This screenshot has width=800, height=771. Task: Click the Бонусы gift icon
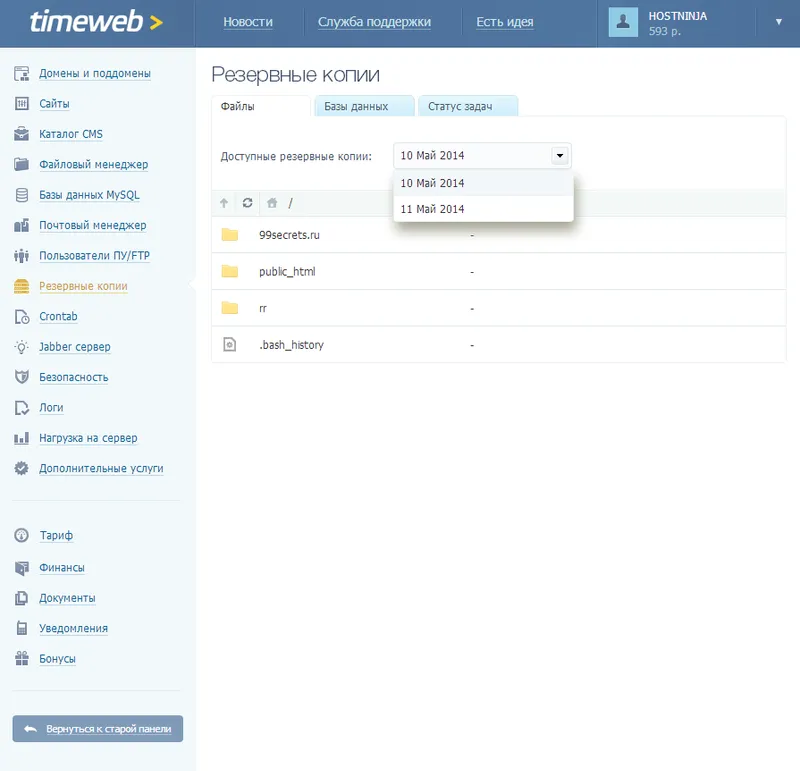(21, 658)
